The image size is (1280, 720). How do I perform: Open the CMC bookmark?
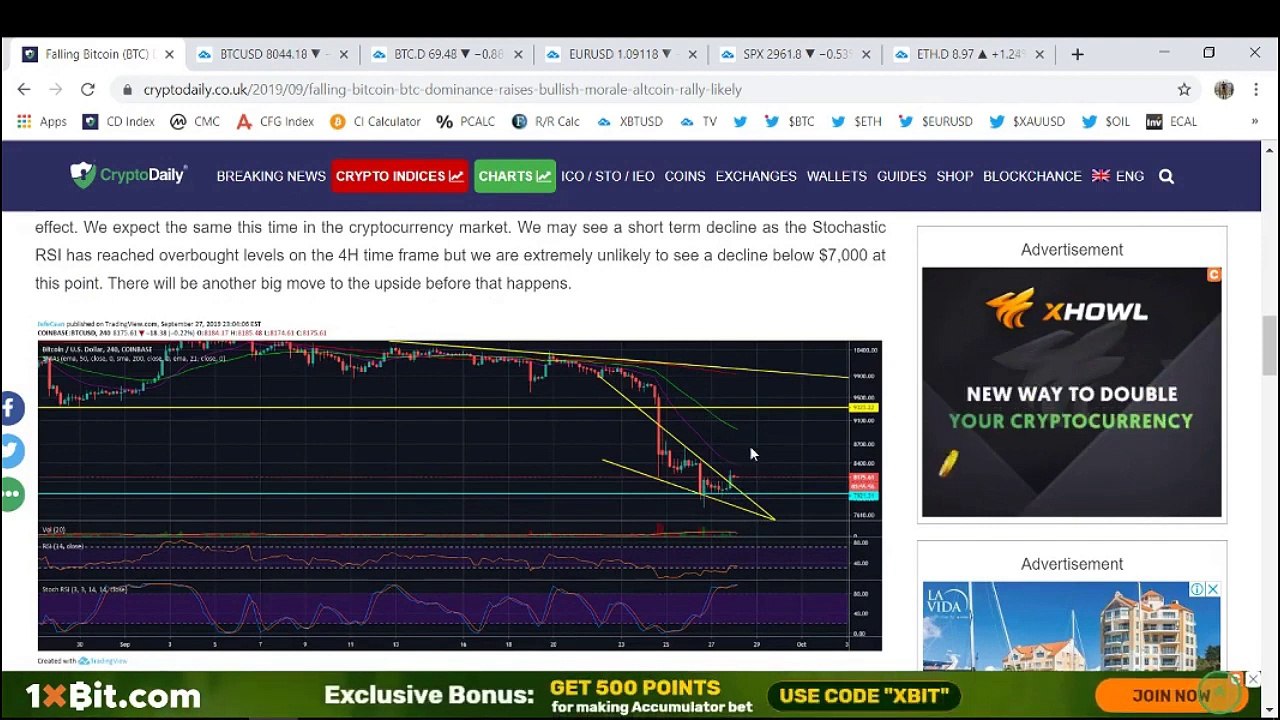pyautogui.click(x=195, y=122)
